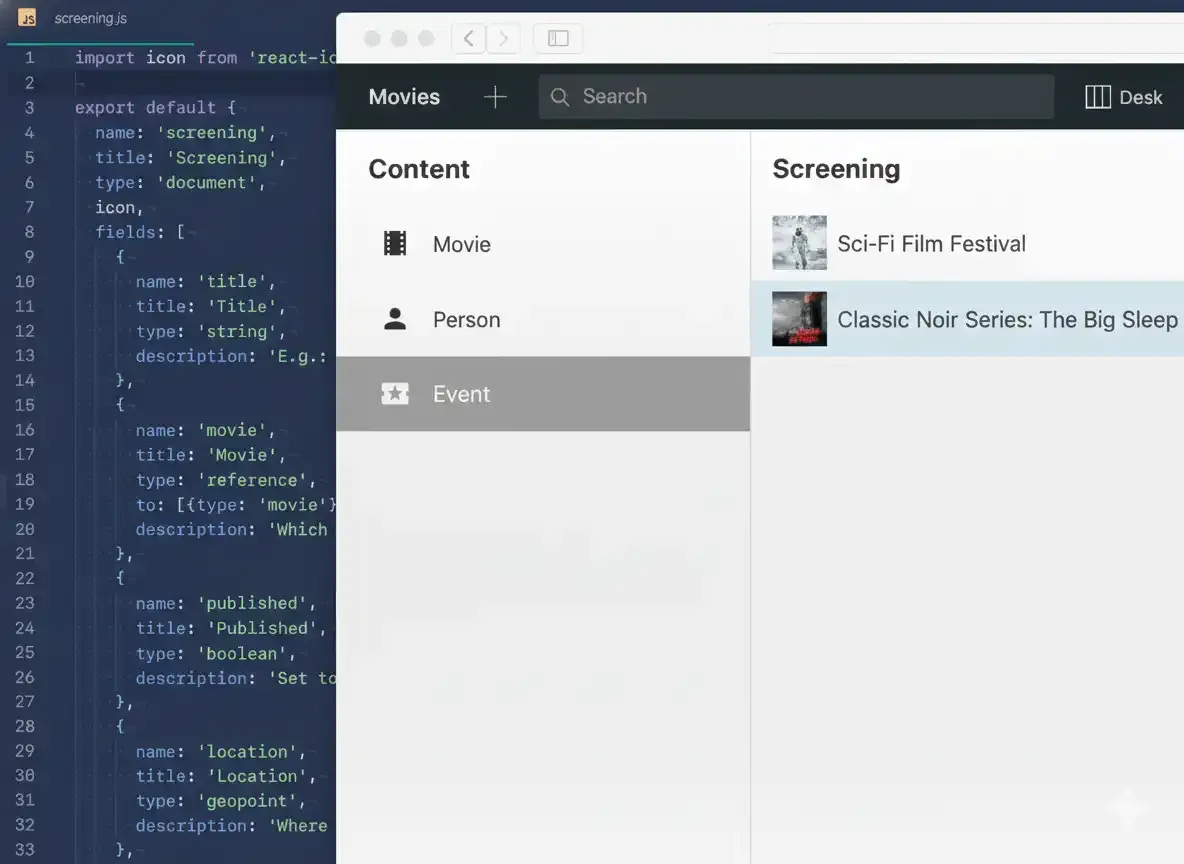
Task: Click the Movies heading
Action: (404, 96)
